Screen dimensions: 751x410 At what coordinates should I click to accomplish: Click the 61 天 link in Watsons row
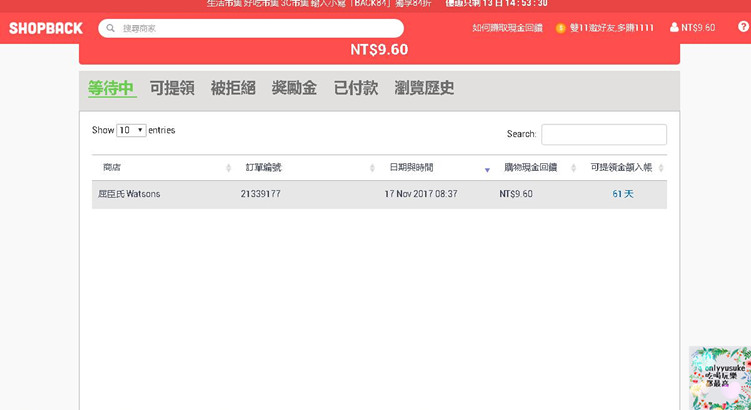623,194
